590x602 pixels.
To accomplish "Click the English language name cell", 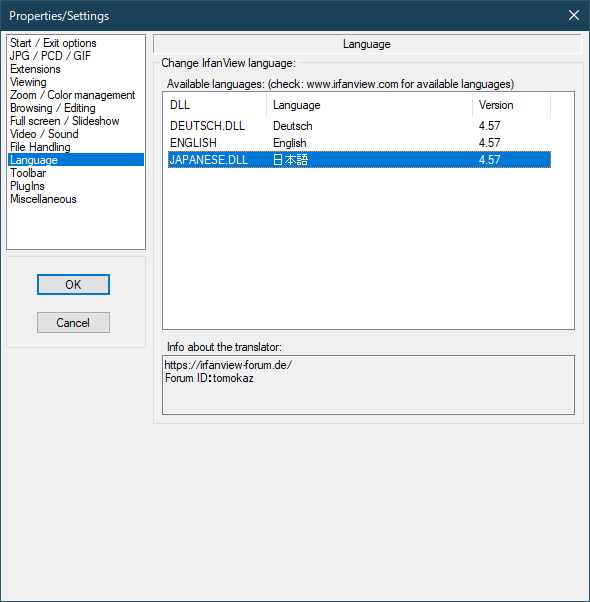I will 290,143.
